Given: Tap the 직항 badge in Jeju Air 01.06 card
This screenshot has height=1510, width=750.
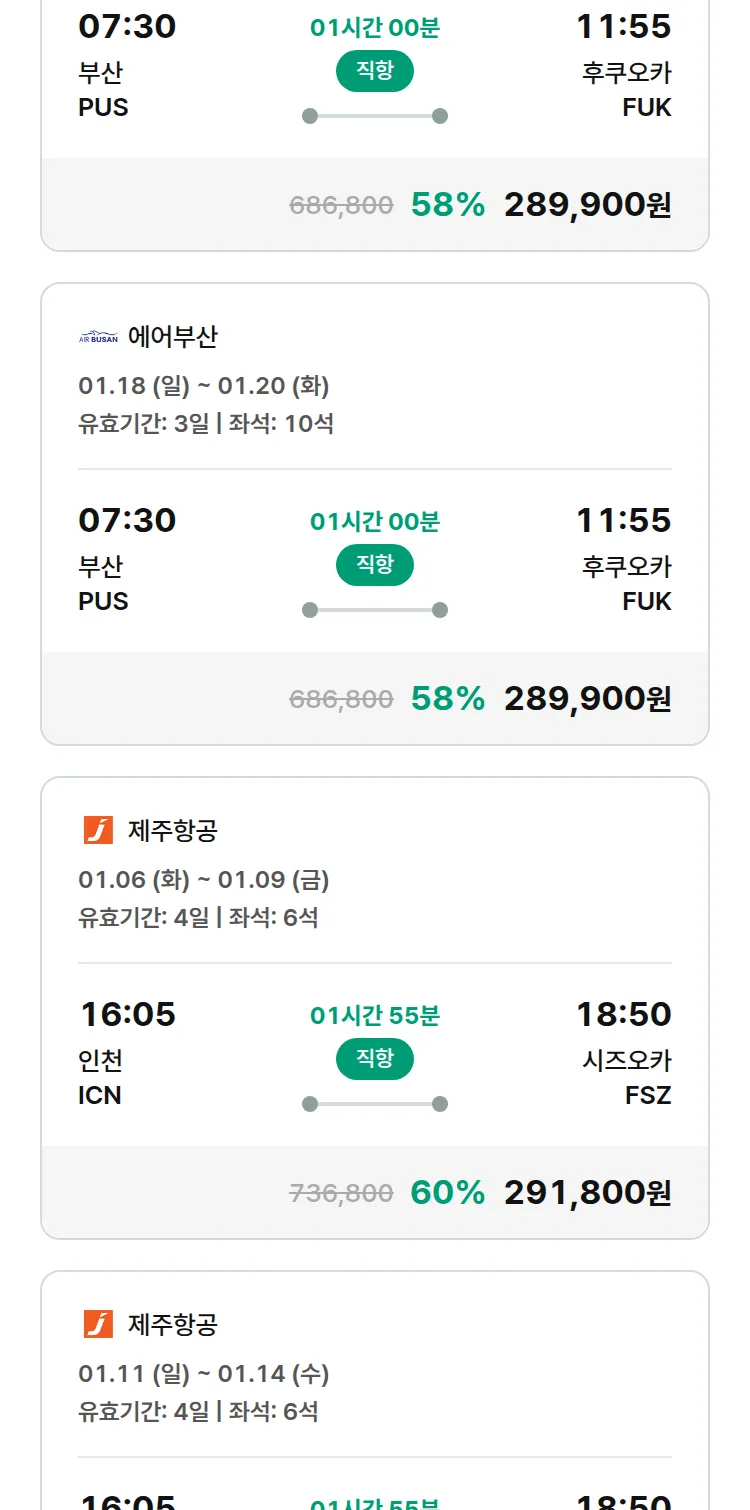Looking at the screenshot, I should 375,1059.
